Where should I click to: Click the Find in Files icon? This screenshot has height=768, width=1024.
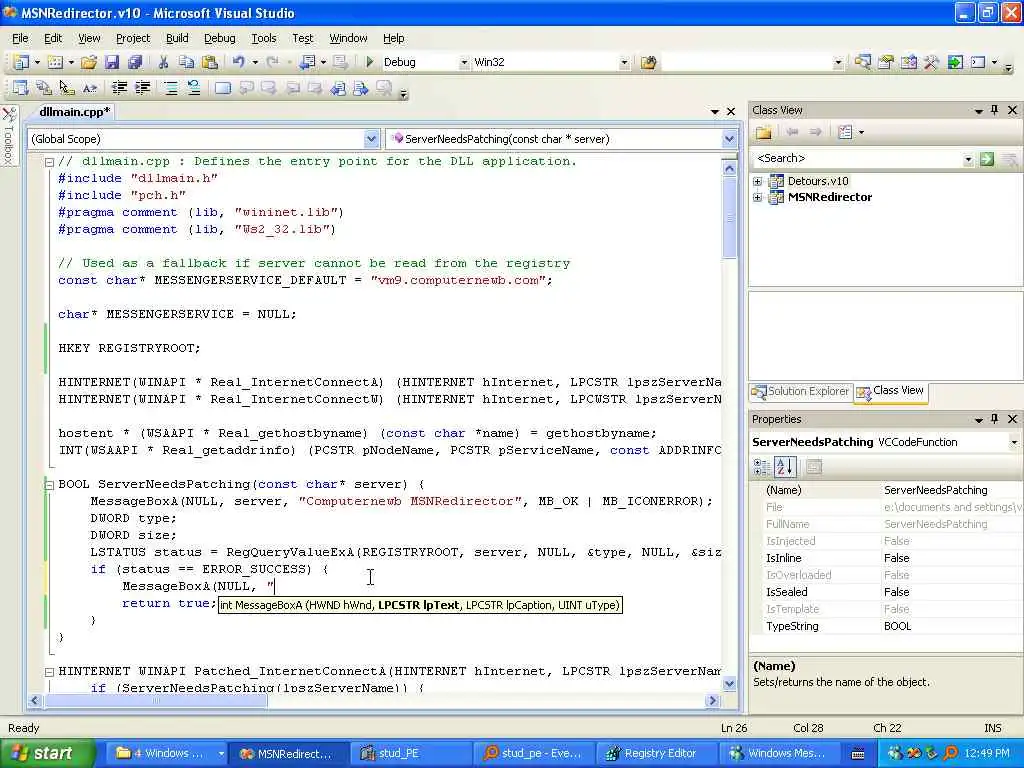point(648,62)
